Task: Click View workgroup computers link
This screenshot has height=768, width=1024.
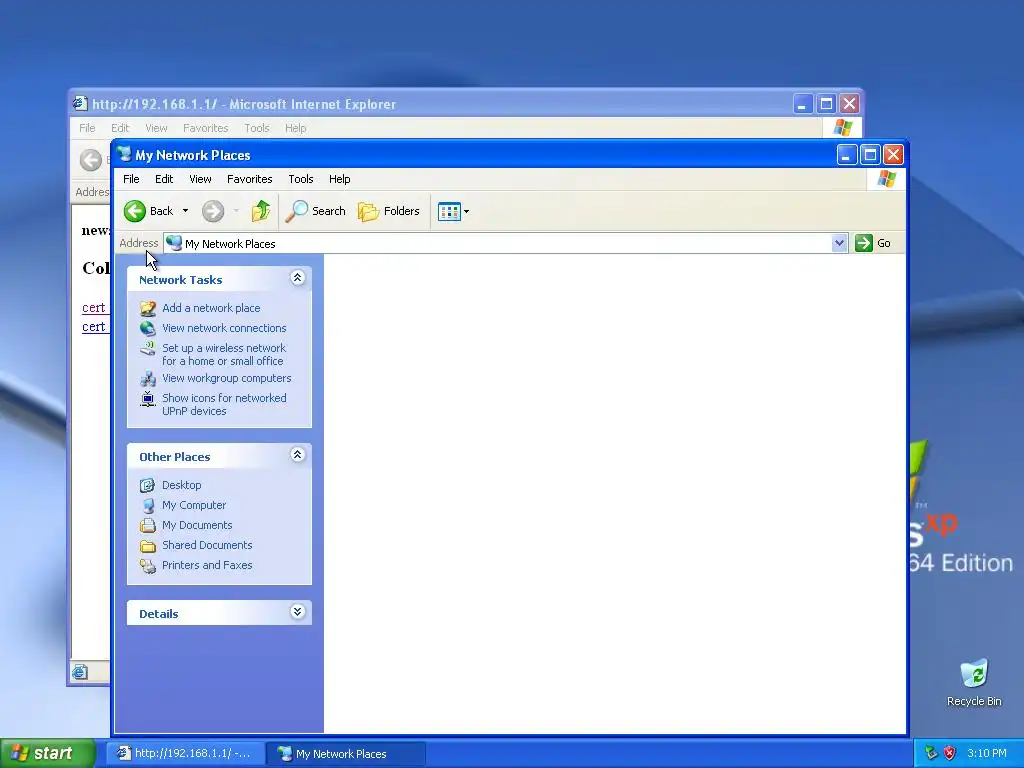Action: coord(227,378)
